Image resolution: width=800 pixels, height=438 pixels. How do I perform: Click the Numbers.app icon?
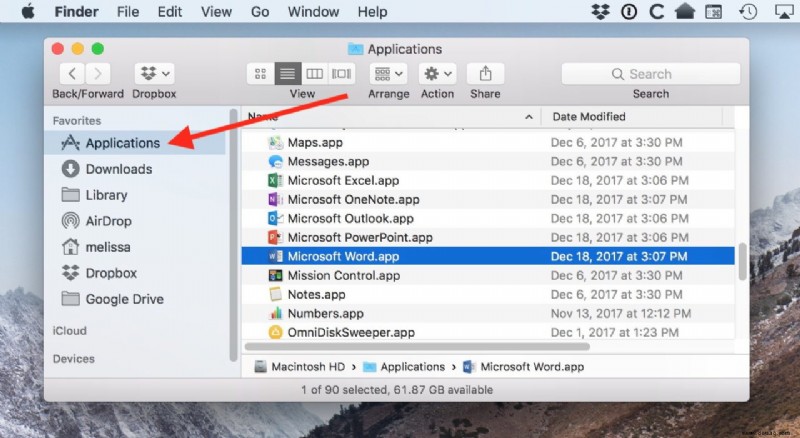point(276,313)
